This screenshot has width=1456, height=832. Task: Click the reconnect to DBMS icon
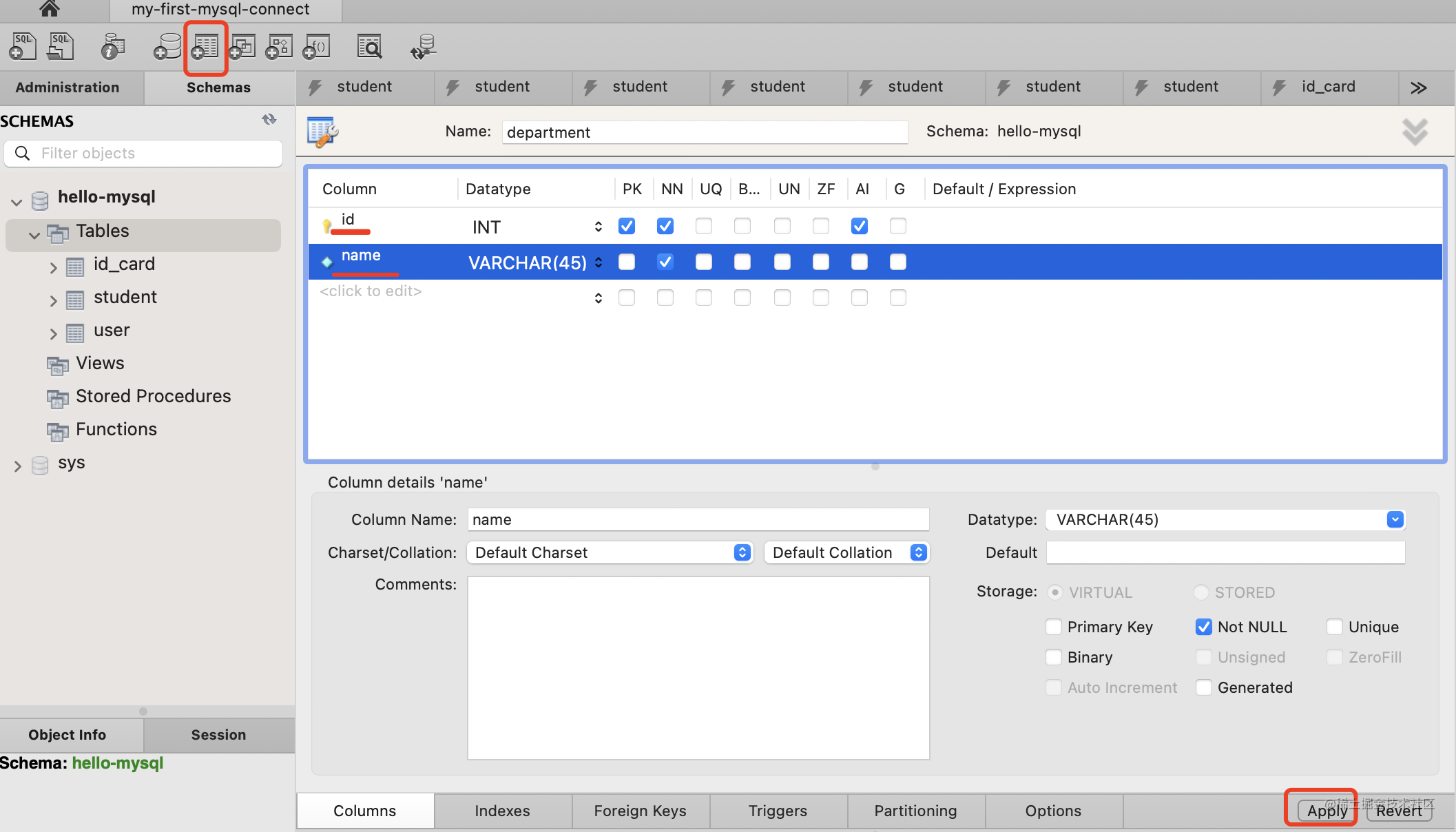(423, 47)
